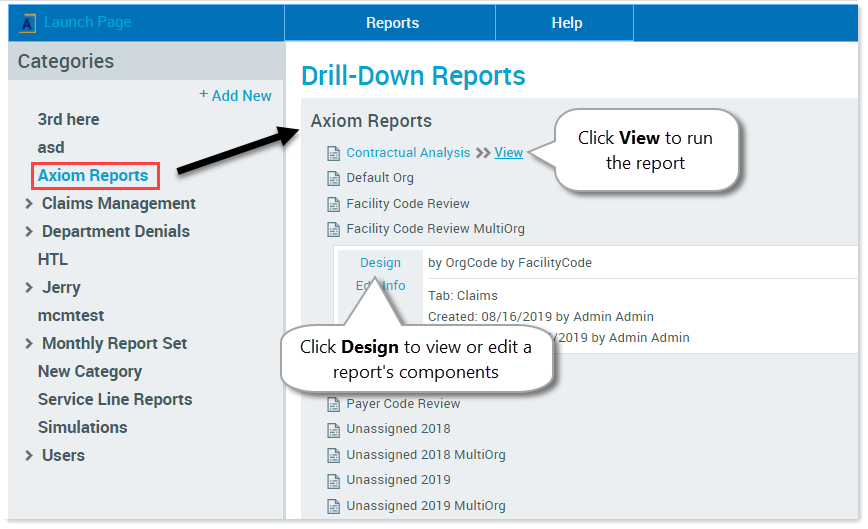Add a new category with + Add New
This screenshot has height=529, width=868.
(x=236, y=95)
